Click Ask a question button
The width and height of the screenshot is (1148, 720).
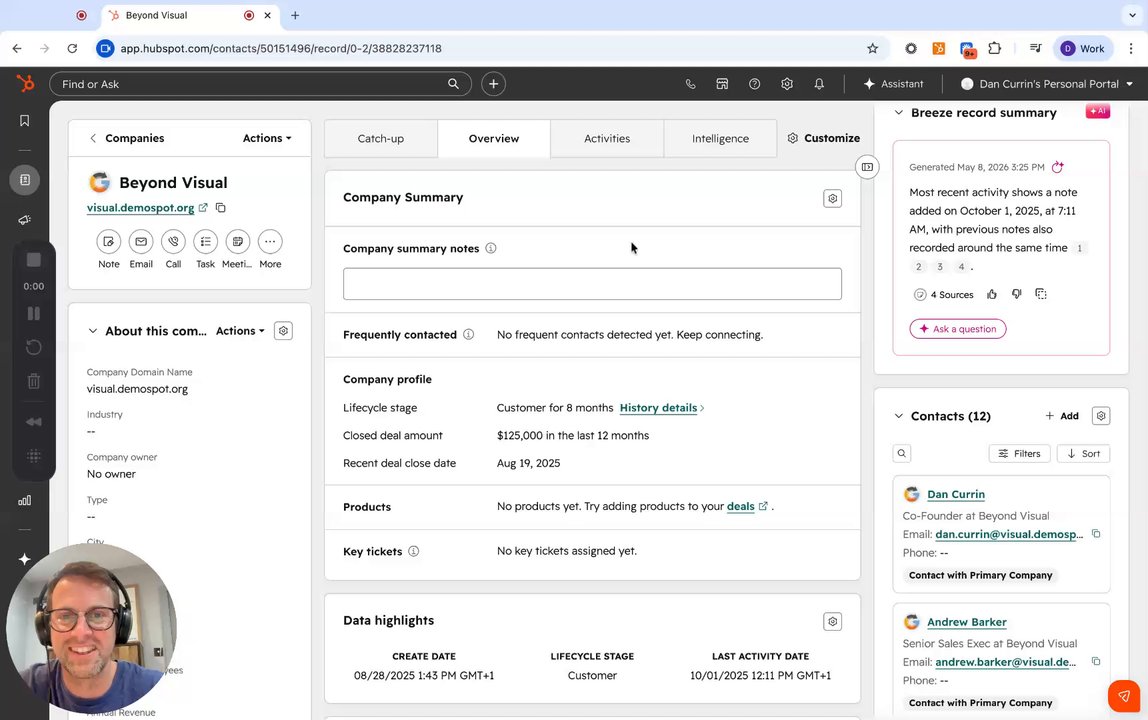[958, 329]
